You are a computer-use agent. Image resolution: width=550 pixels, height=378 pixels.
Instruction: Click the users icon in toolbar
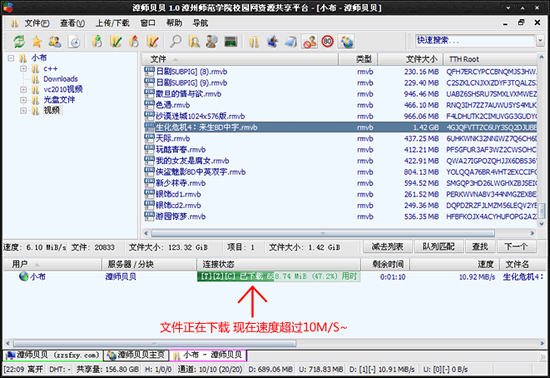55,42
